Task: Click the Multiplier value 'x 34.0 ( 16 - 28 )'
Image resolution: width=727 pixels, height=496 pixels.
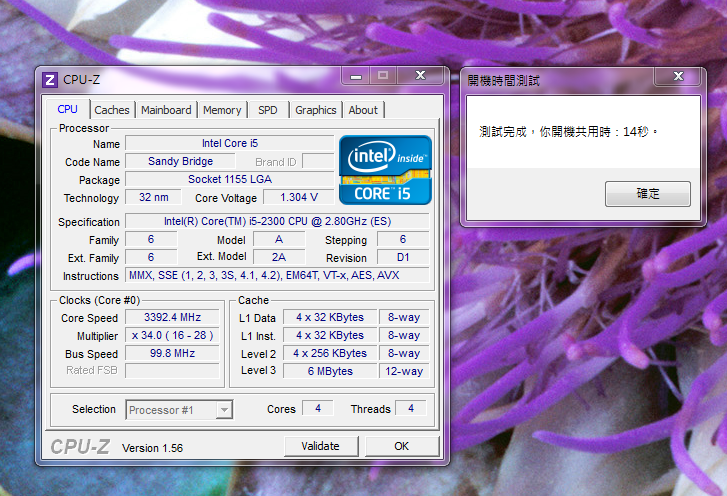Action: (172, 336)
